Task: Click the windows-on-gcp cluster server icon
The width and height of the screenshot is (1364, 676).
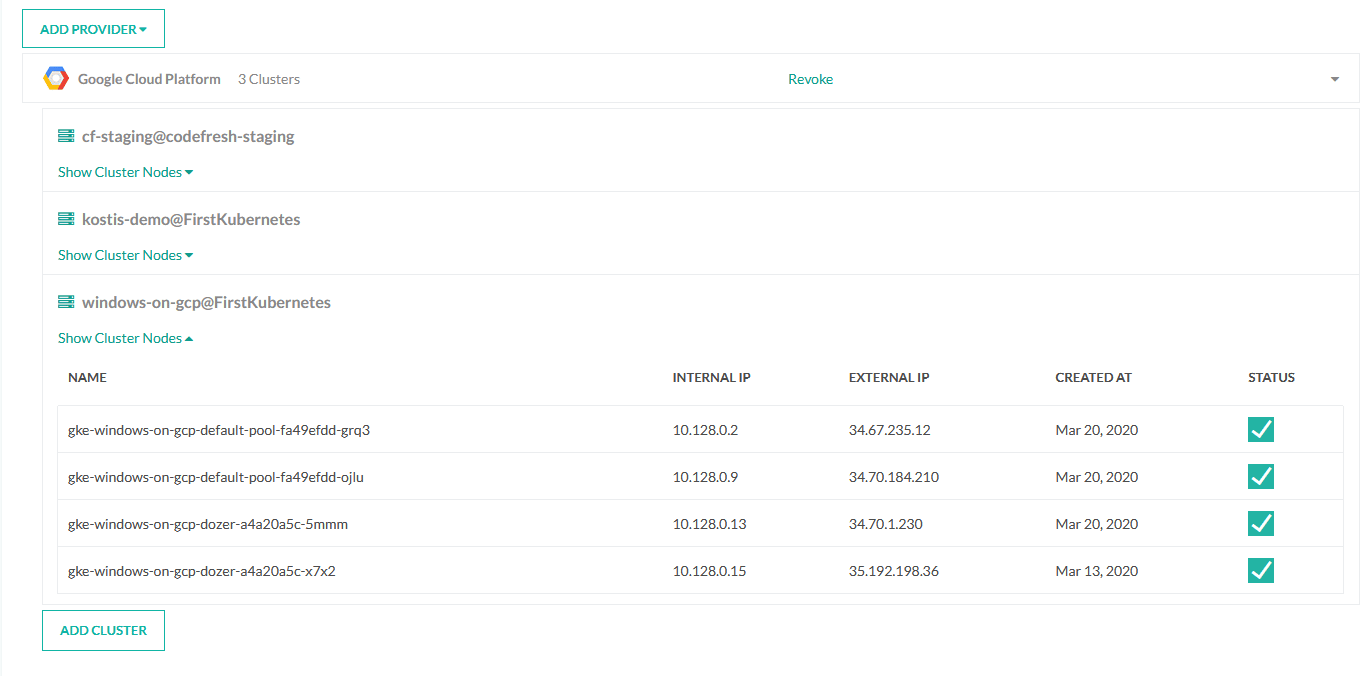Action: tap(66, 302)
